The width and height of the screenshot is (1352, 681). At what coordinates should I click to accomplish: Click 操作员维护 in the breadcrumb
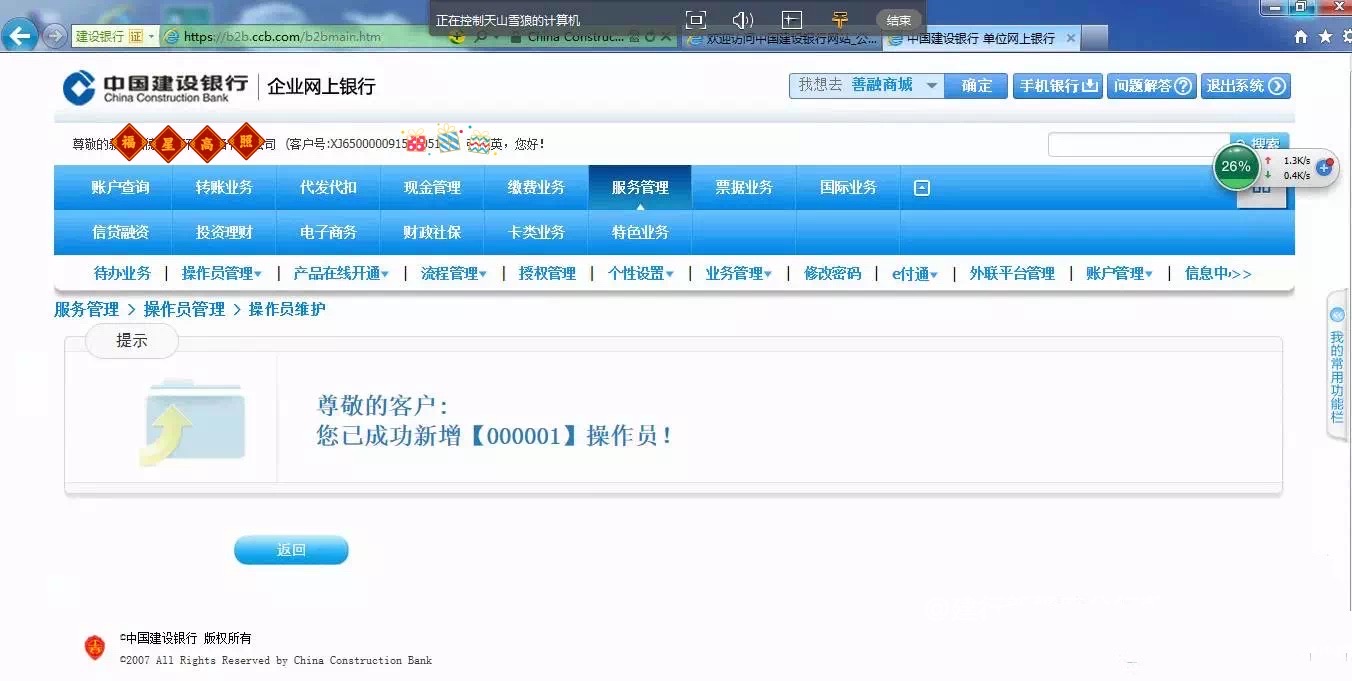coord(287,309)
